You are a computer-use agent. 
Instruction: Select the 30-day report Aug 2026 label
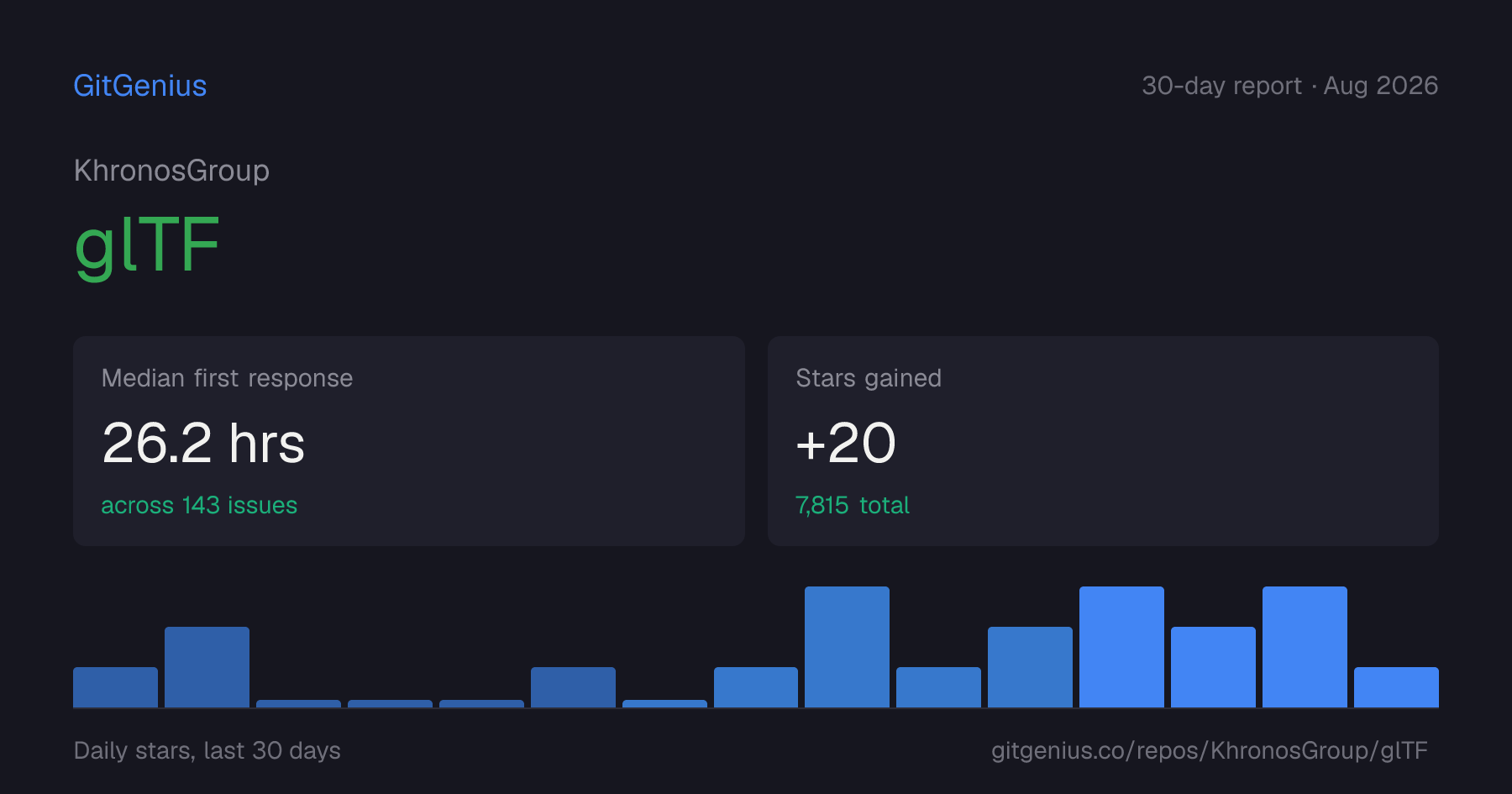pos(1289,86)
